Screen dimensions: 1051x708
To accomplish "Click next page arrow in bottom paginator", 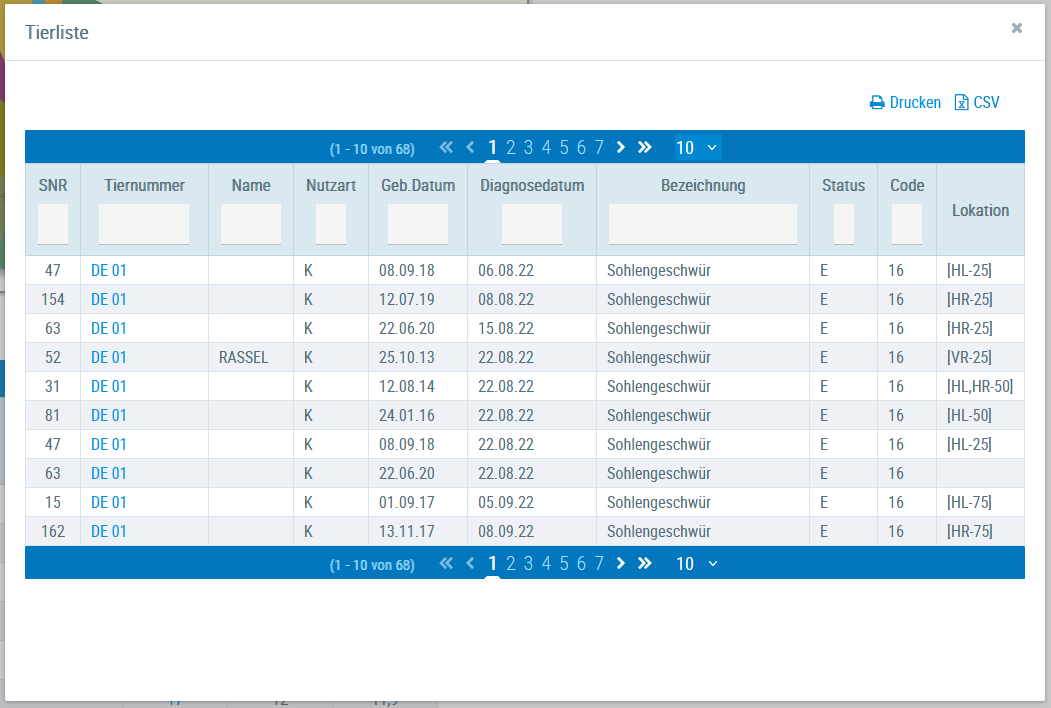I will point(621,564).
